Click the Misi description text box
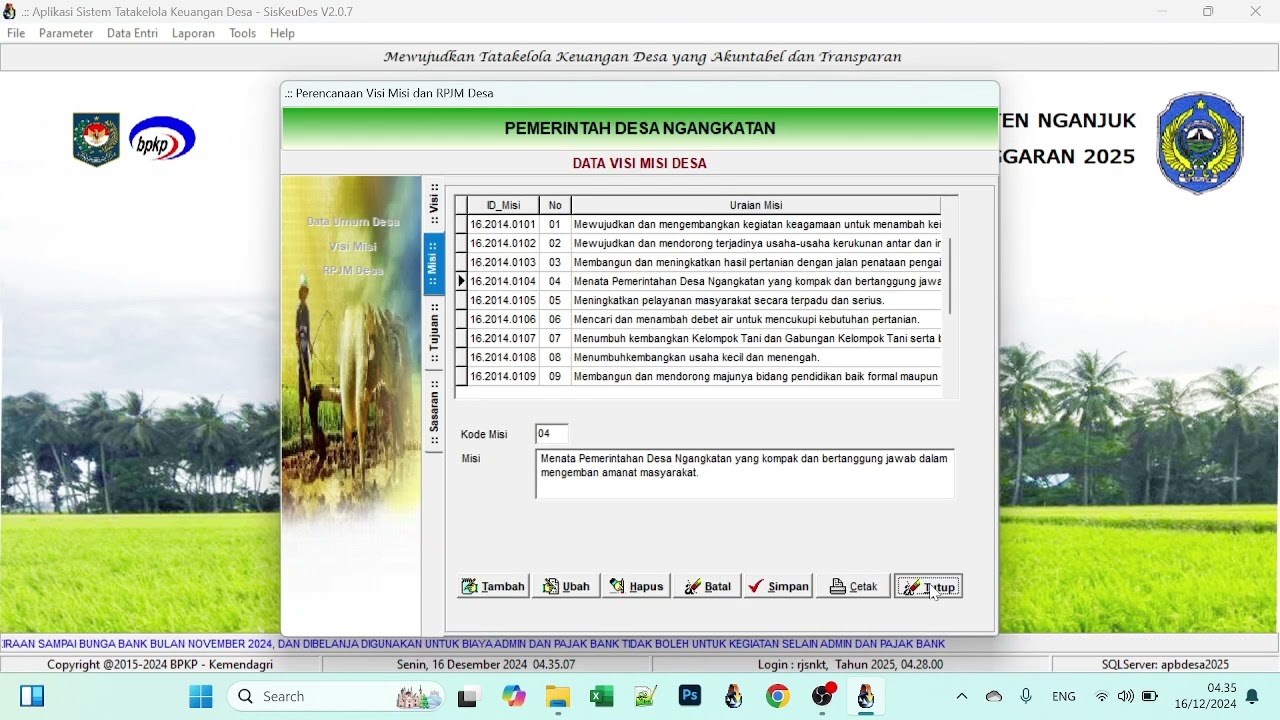Screen dimensions: 1280x720 click(x=745, y=474)
